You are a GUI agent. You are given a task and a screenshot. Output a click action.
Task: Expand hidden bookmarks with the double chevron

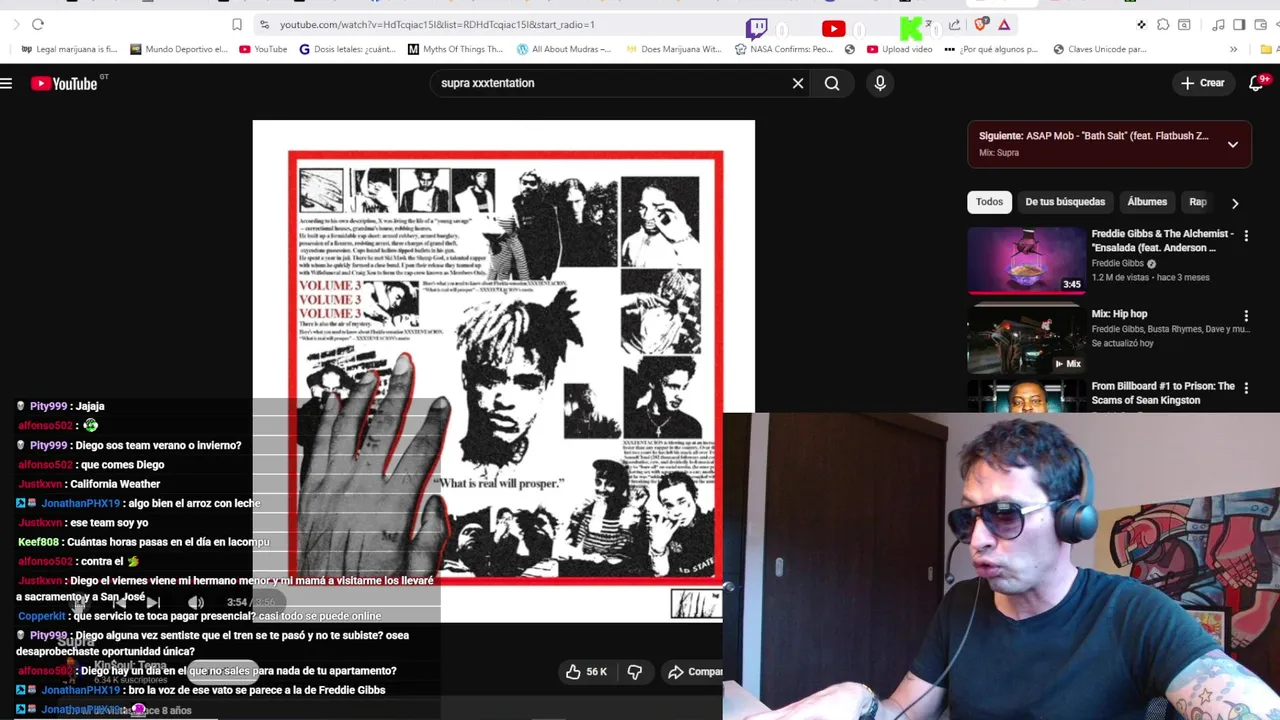click(1233, 49)
